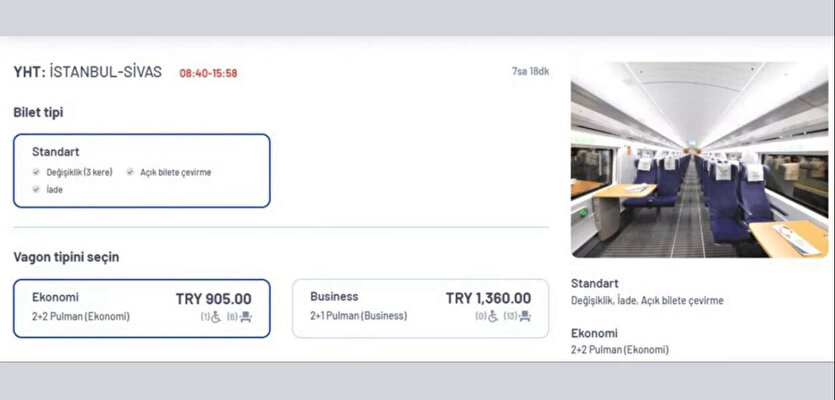Click the İade checkmark icon
The image size is (835, 400).
click(x=36, y=189)
